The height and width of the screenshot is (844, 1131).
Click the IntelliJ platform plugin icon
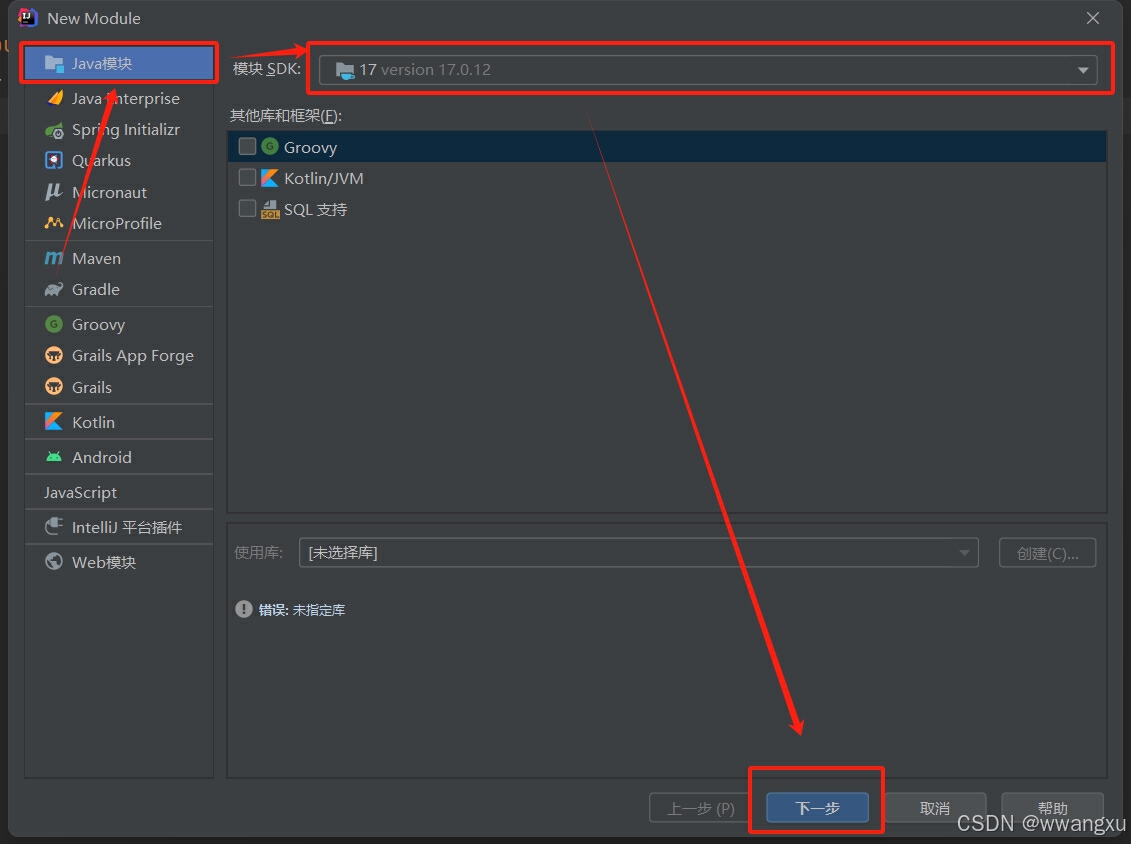(x=54, y=527)
